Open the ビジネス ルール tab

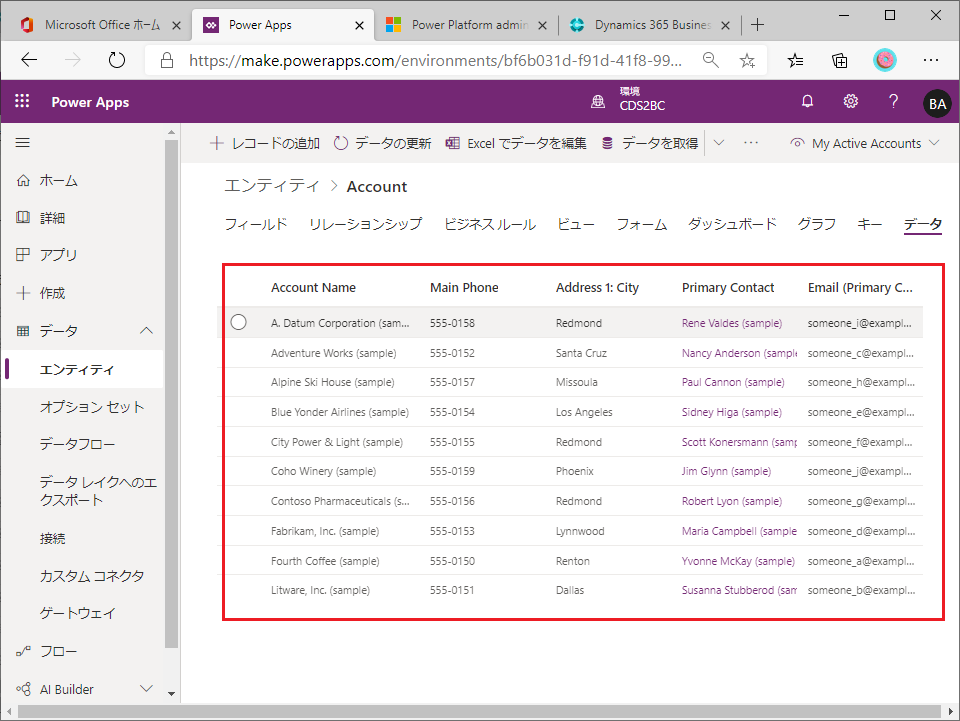coord(490,224)
